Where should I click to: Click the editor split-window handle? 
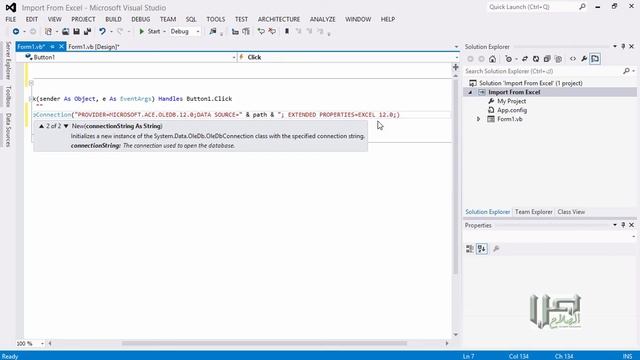pyautogui.click(x=456, y=67)
